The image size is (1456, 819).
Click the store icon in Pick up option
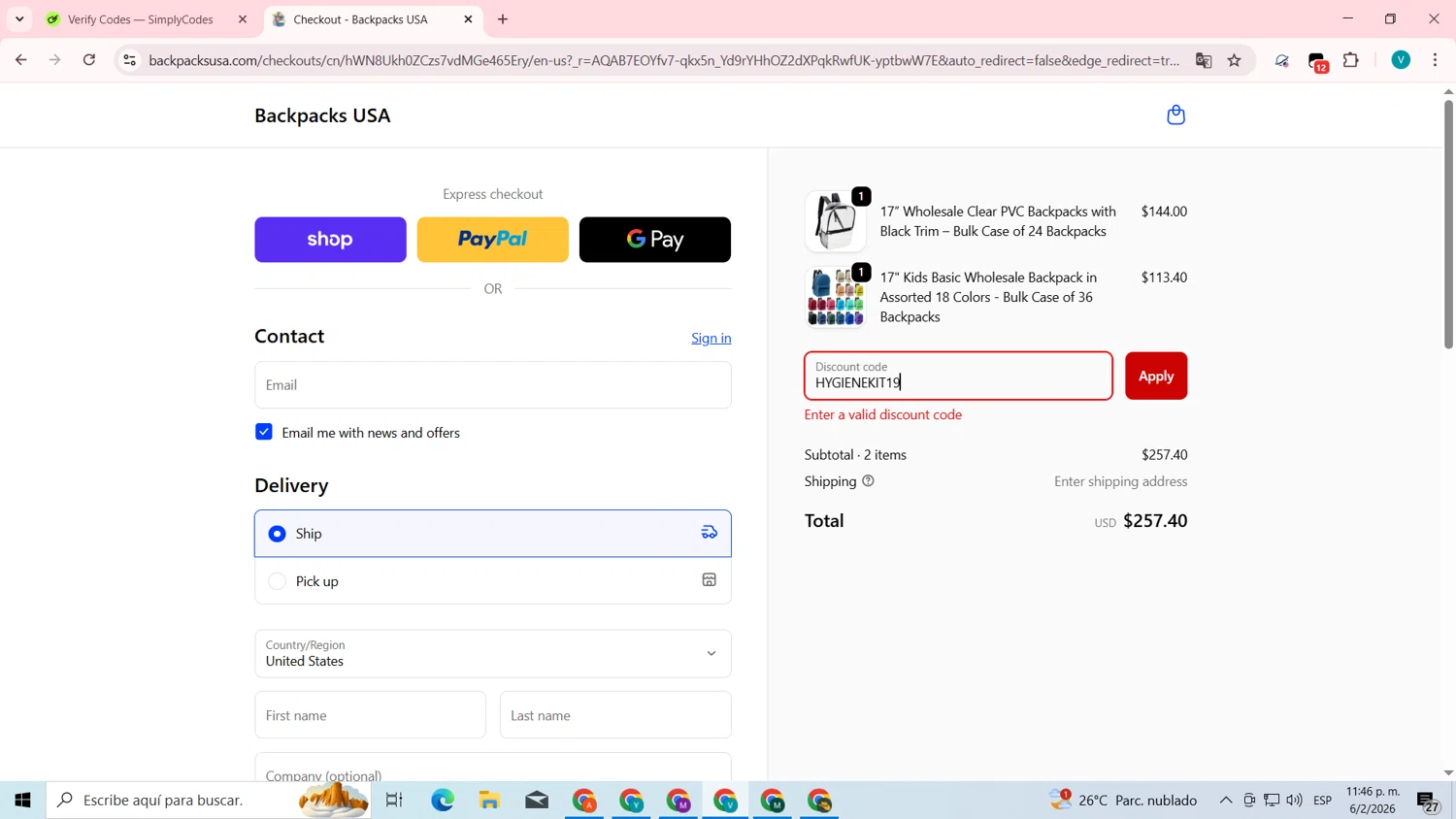coord(710,580)
